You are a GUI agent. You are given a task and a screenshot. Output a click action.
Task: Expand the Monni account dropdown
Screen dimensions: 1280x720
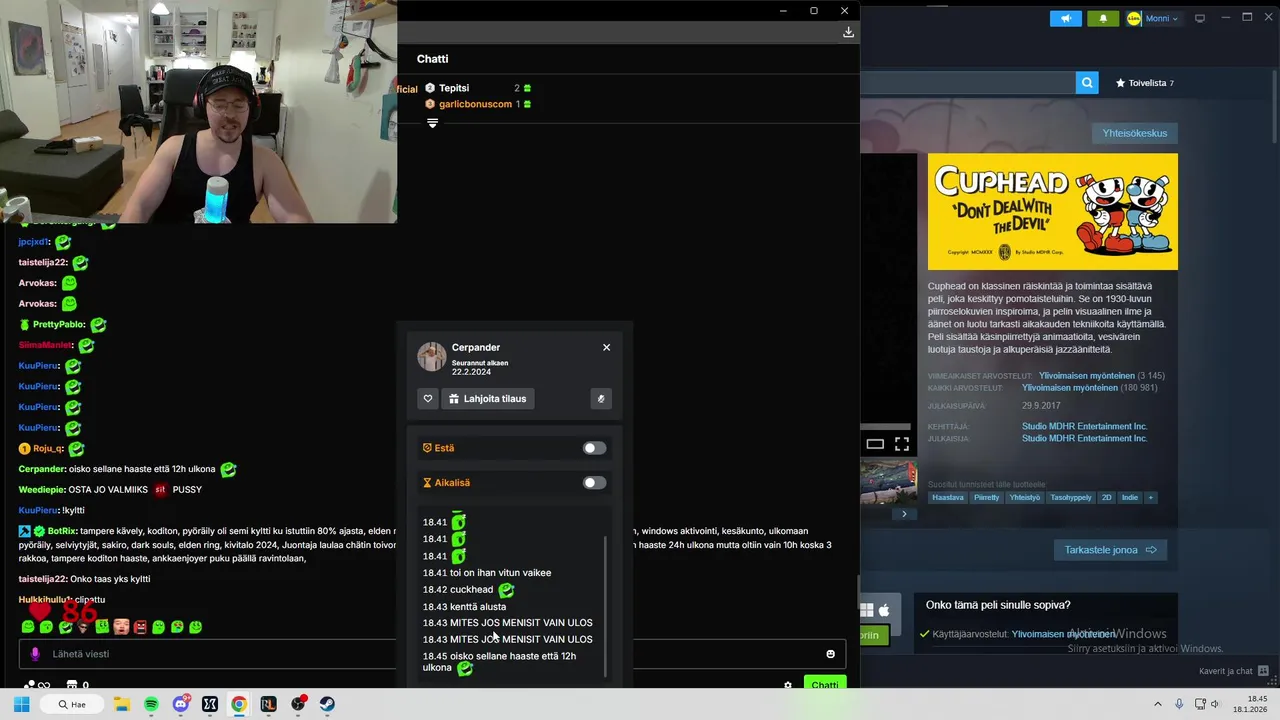pos(1153,18)
